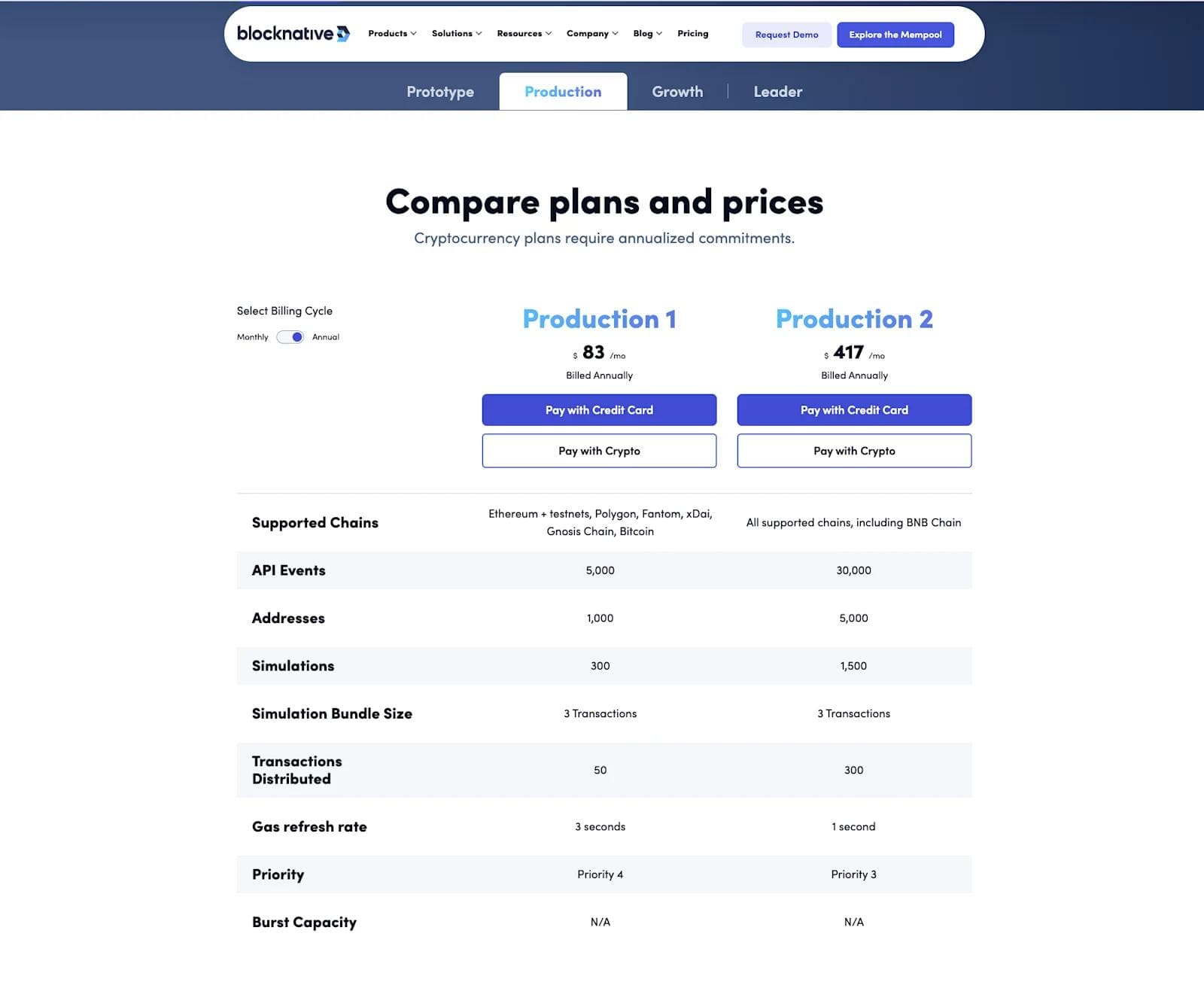
Task: Select the Monthly billing label
Action: coord(252,337)
